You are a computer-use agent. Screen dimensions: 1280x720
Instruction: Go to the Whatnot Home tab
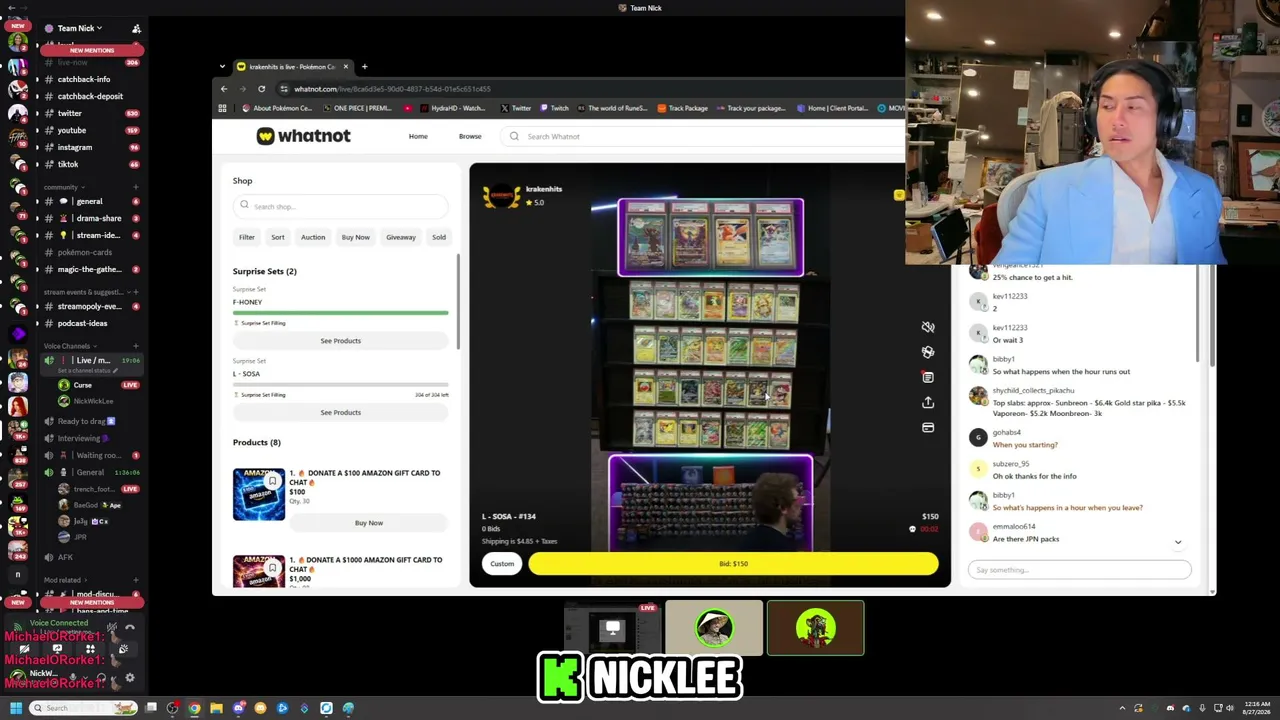418,136
